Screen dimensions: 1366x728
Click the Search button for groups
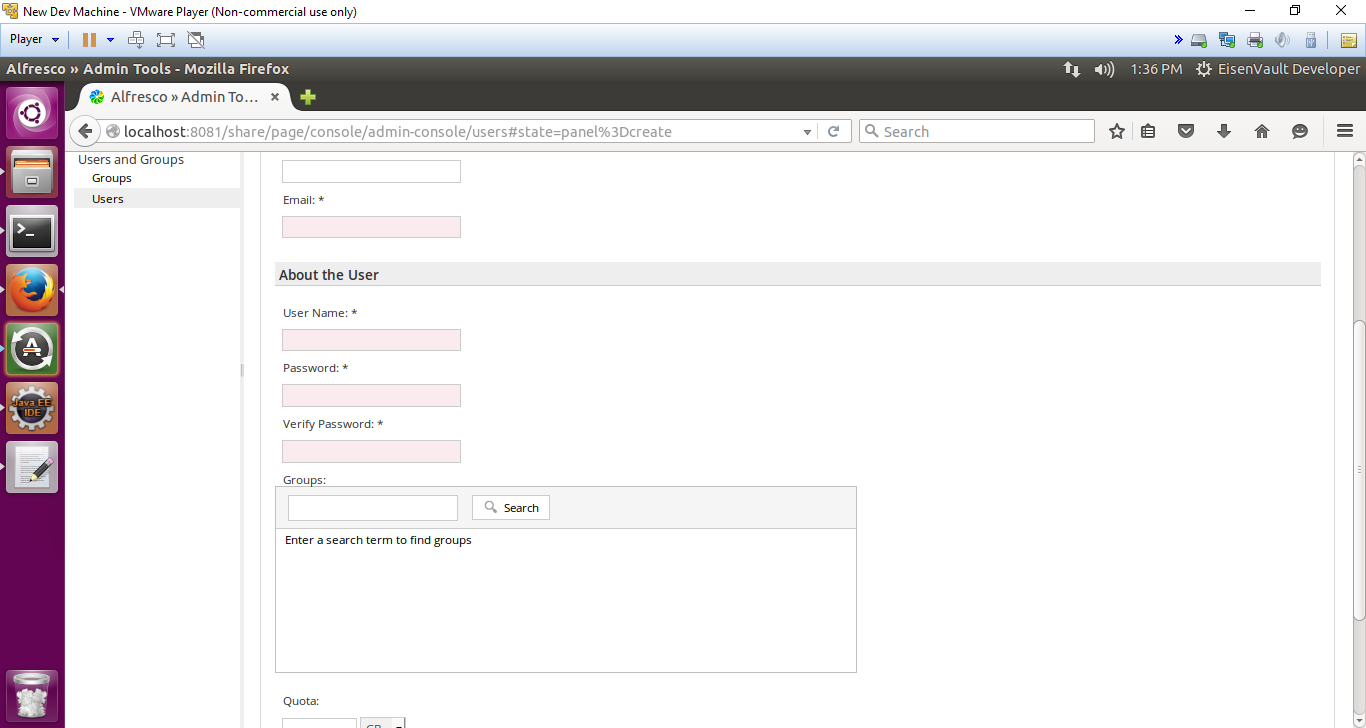511,508
